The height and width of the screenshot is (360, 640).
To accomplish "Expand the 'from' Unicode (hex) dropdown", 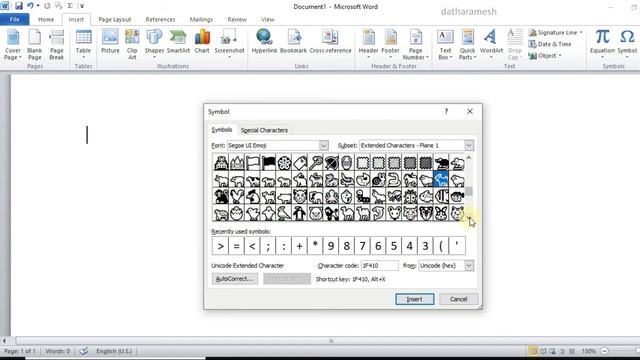I will point(469,265).
